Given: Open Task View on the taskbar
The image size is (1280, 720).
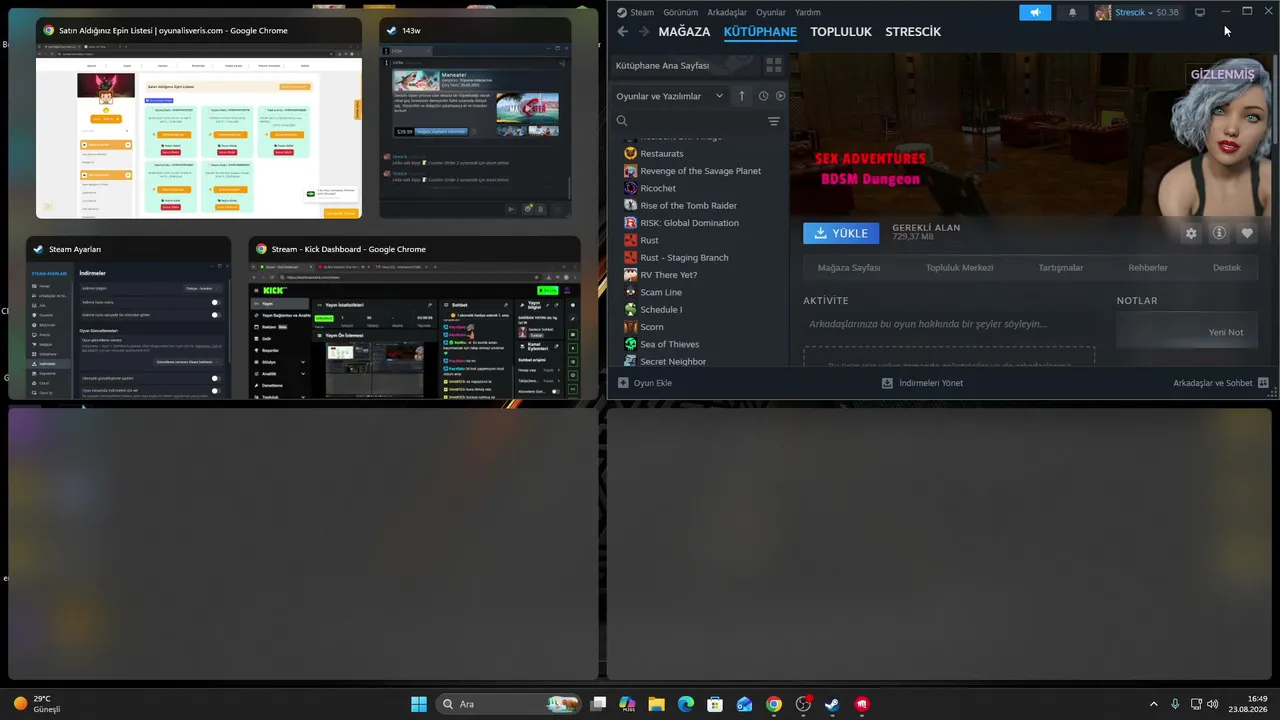Looking at the screenshot, I should (x=598, y=704).
